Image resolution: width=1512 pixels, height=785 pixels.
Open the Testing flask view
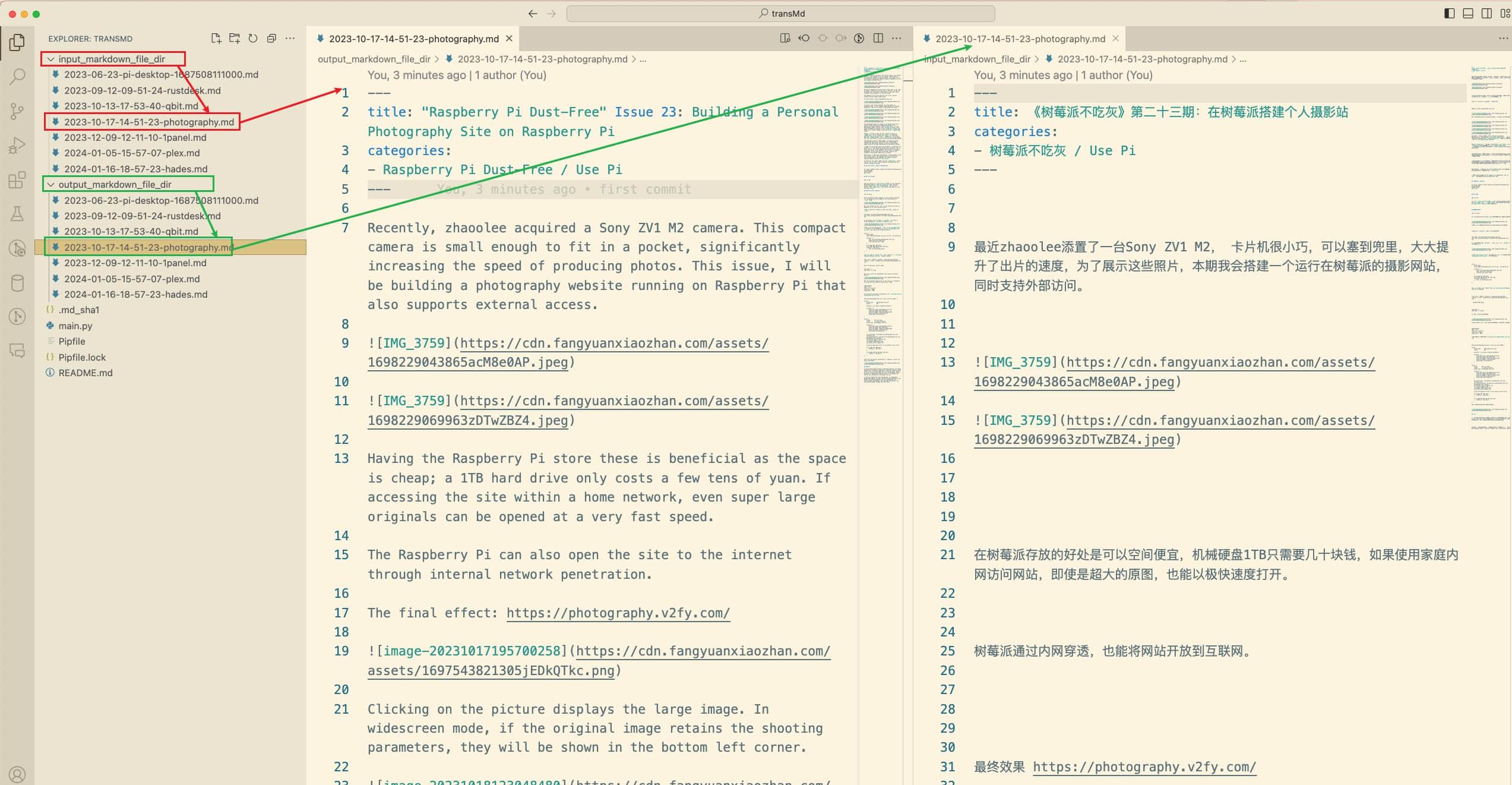coord(17,214)
